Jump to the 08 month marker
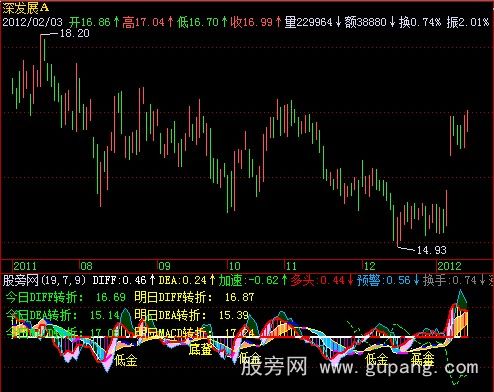 [x=86, y=266]
